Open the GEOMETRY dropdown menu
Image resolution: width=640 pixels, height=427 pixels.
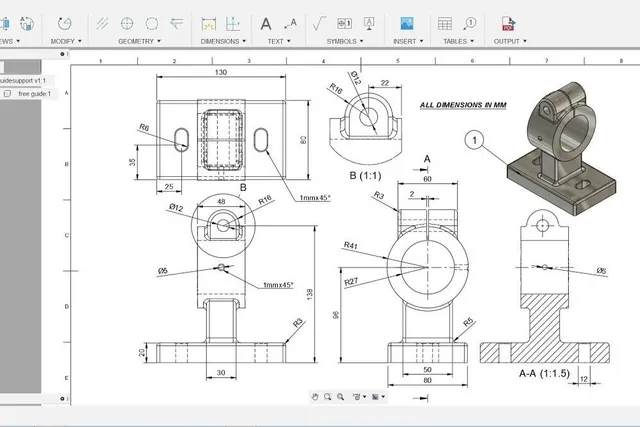tap(140, 41)
